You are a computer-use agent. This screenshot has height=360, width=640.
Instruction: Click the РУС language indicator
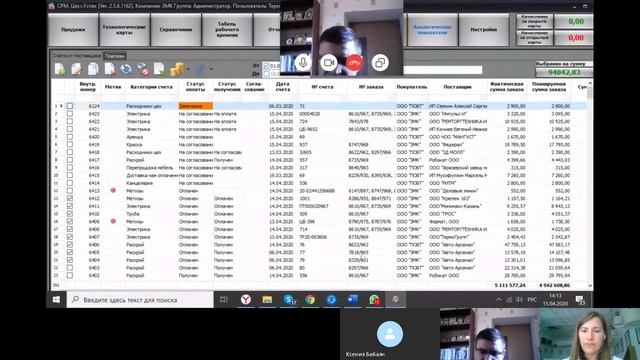(531, 300)
